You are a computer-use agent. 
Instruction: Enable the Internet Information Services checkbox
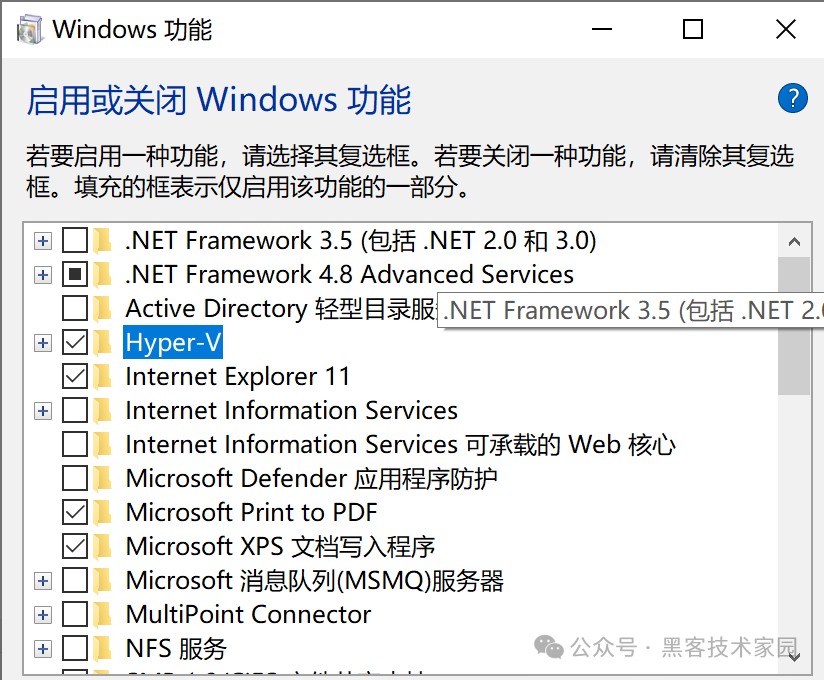pos(75,410)
